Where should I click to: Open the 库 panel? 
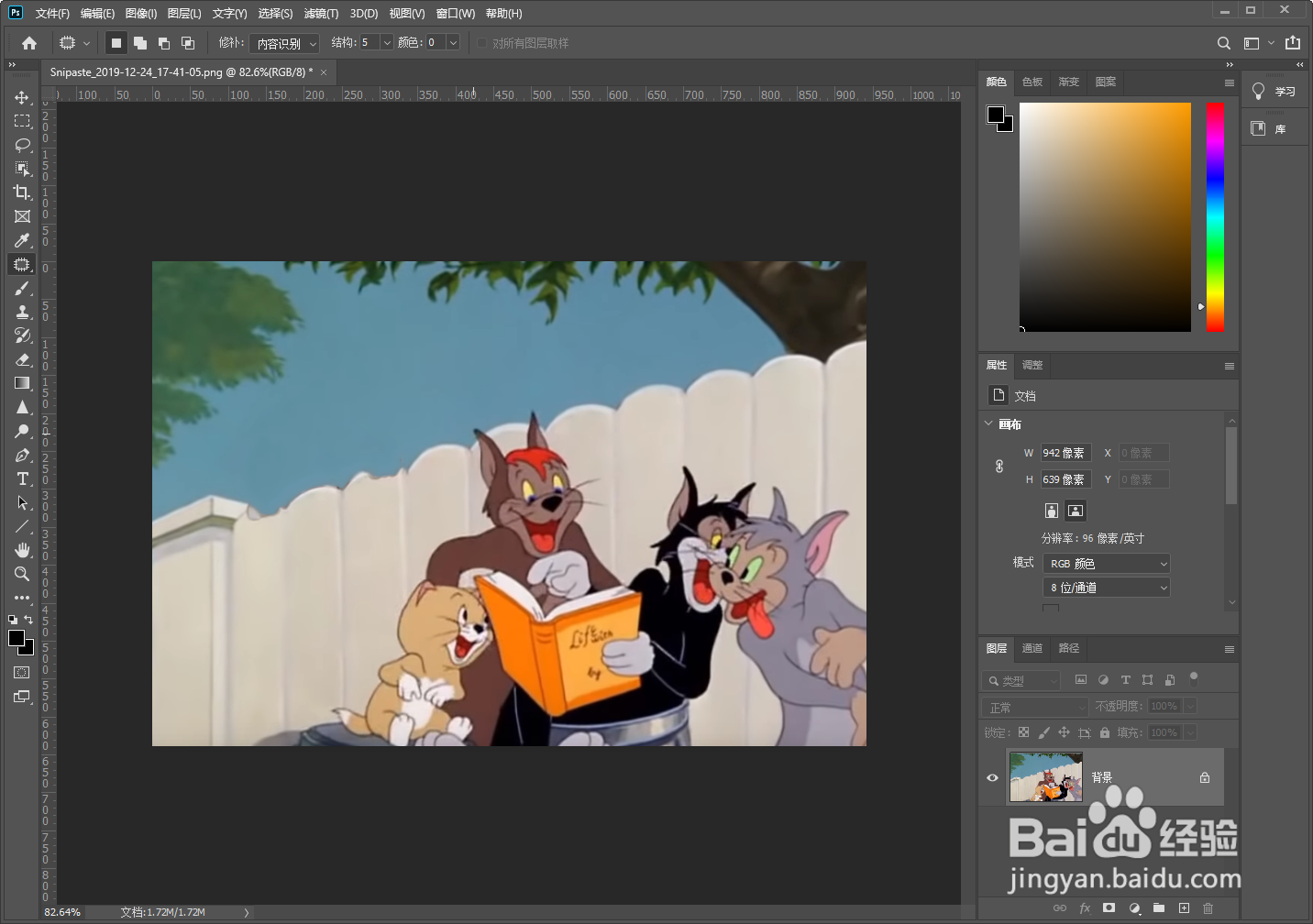(x=1275, y=128)
